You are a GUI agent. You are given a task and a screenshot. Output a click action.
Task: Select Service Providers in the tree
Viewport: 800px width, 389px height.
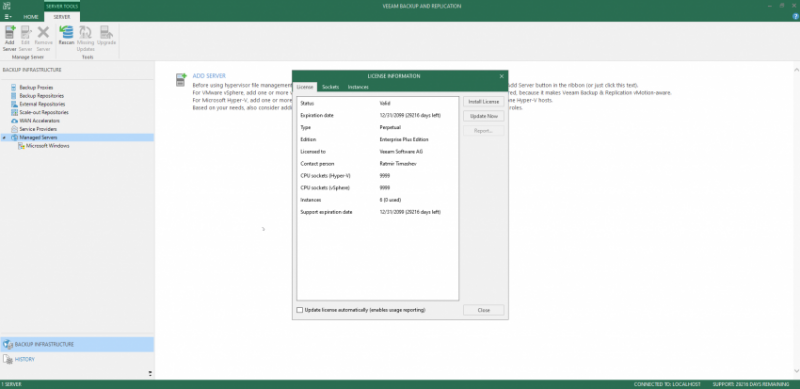(38, 129)
